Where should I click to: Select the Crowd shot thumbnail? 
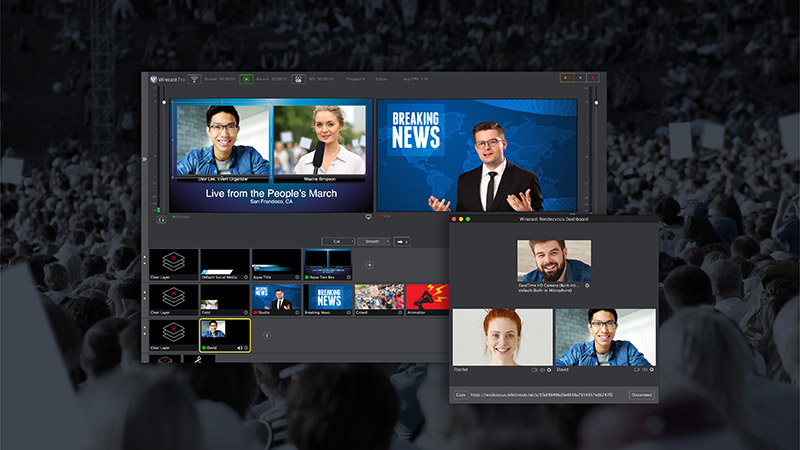click(379, 299)
